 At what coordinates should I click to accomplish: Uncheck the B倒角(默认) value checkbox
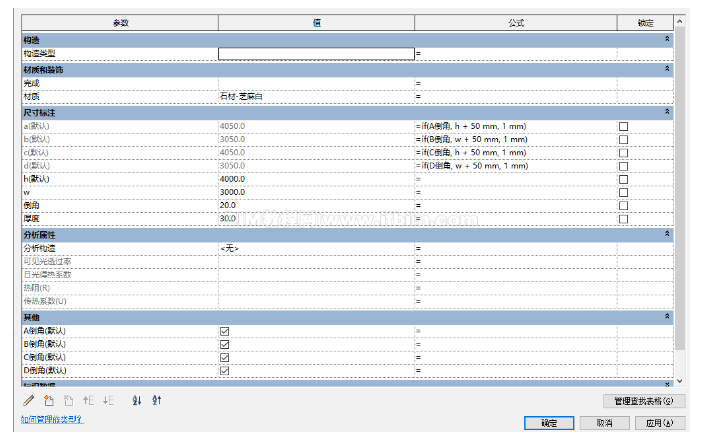[x=225, y=344]
